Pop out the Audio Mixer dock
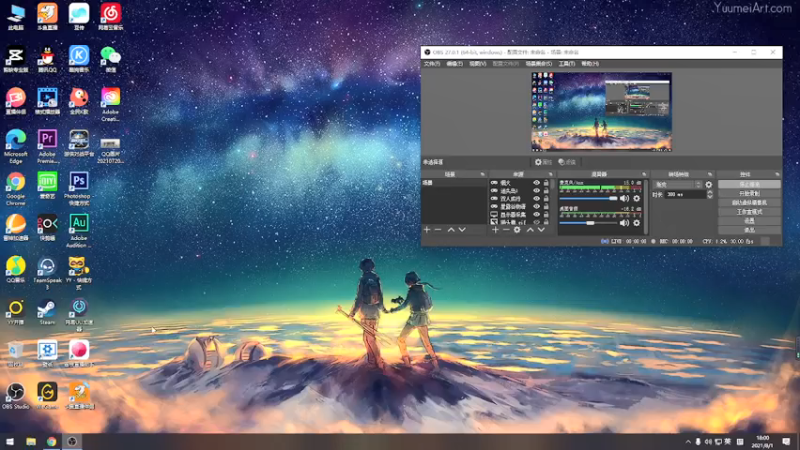The width and height of the screenshot is (800, 450). [644, 174]
